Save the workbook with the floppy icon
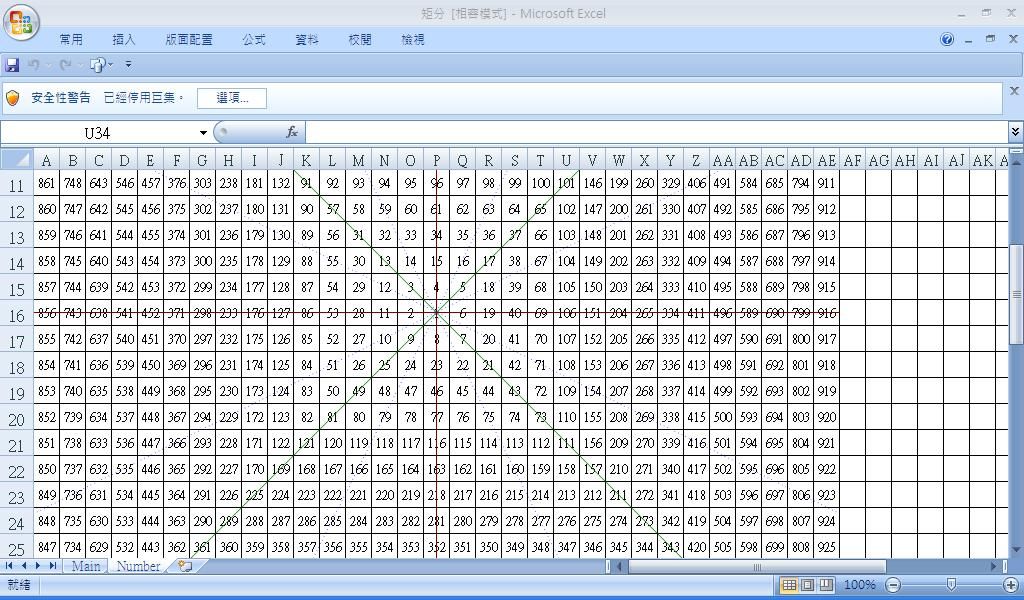The width and height of the screenshot is (1024, 600). coord(12,65)
